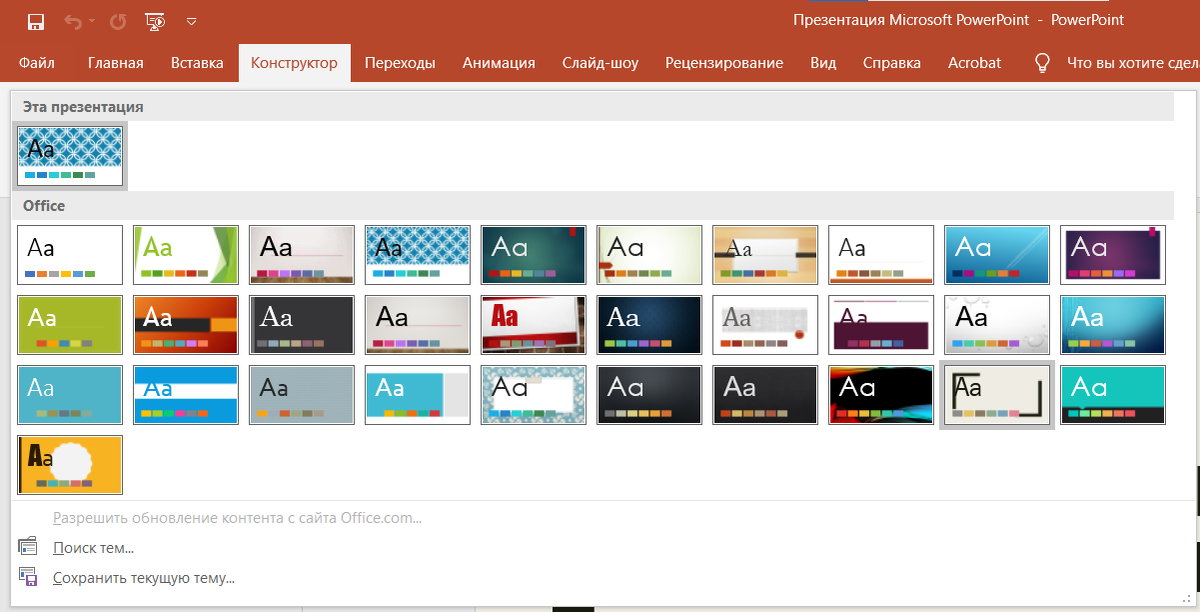
Task: Apply the blue gradient theme with circuit lines
Action: 1114,325
